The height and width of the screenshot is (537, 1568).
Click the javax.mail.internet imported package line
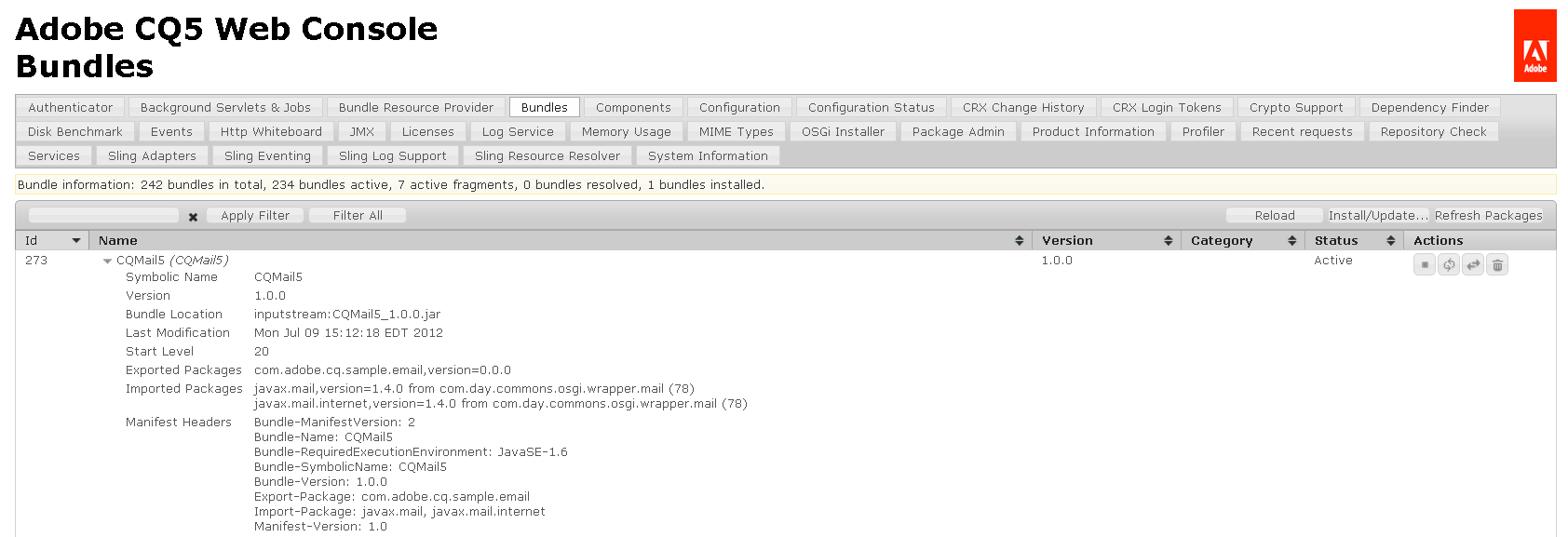501,404
